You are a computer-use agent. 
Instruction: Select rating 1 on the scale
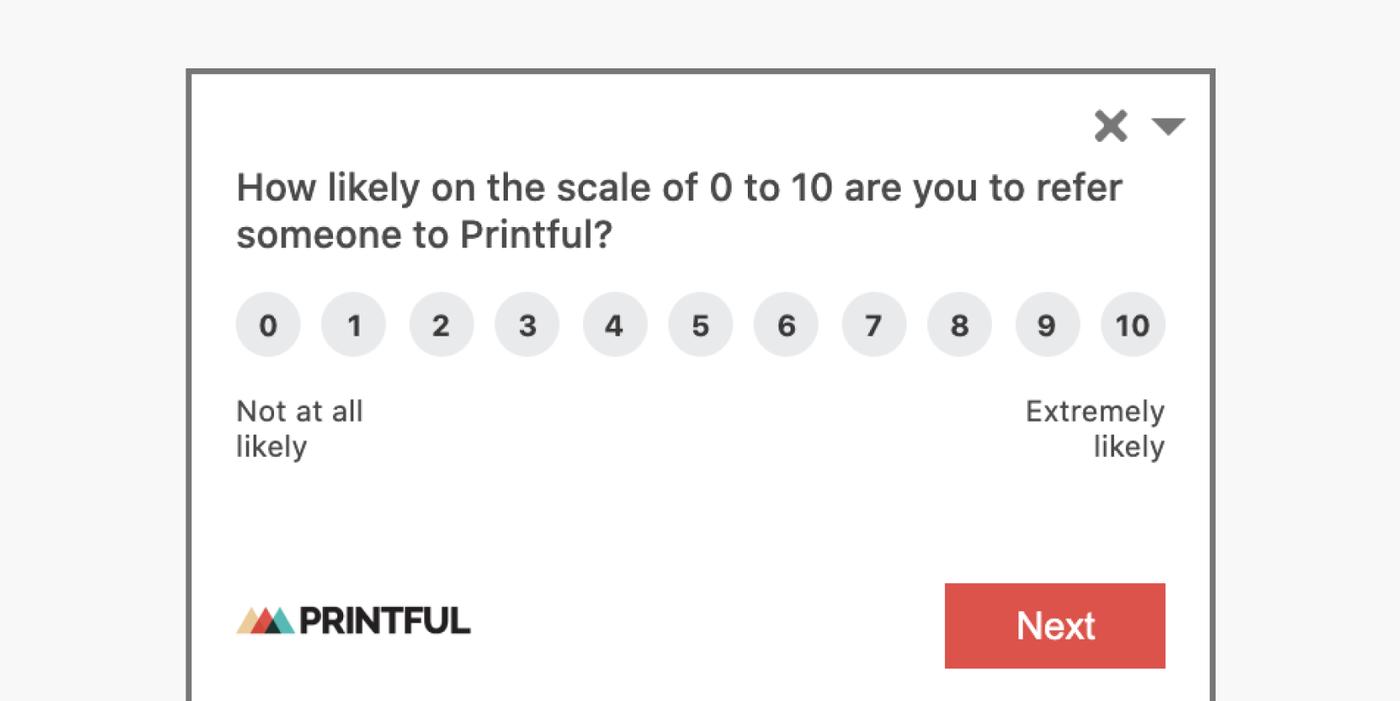(354, 324)
